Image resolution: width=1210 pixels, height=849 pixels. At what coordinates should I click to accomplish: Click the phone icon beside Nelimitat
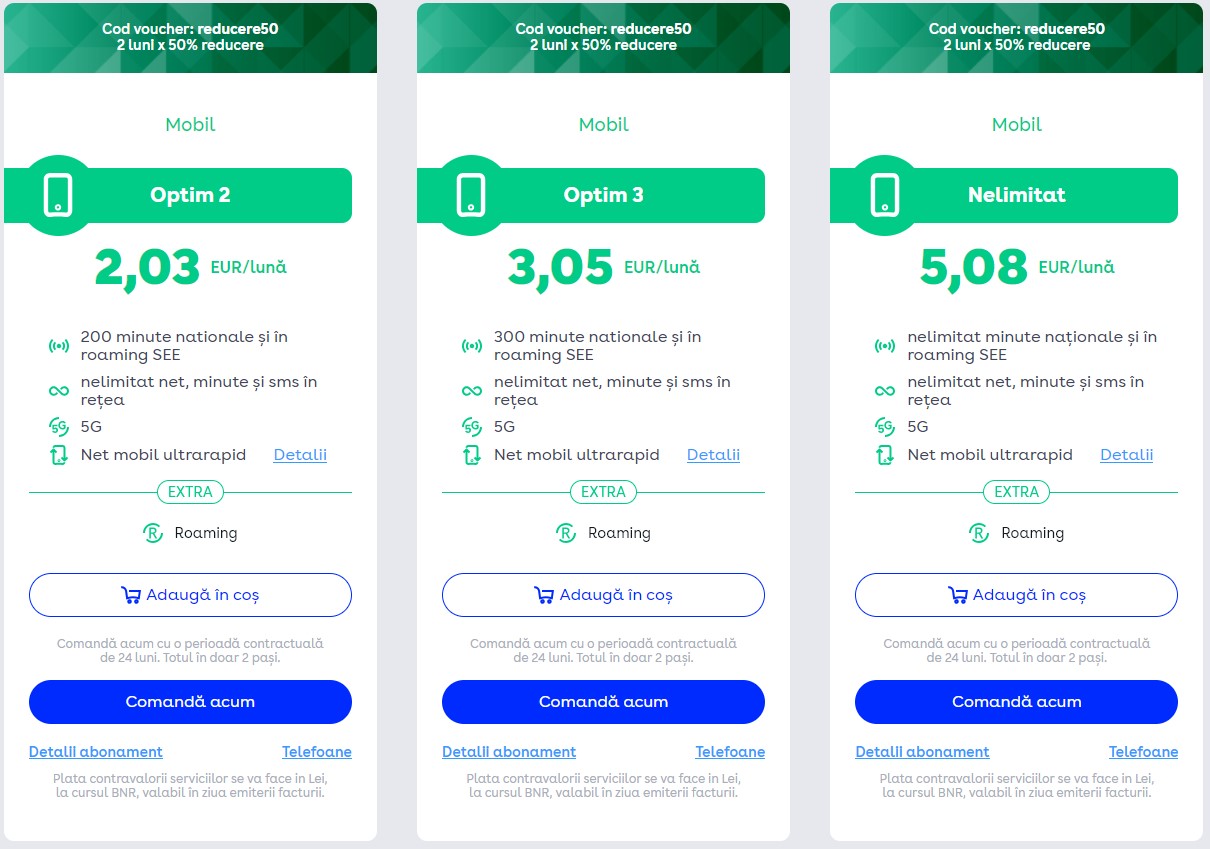tap(884, 195)
